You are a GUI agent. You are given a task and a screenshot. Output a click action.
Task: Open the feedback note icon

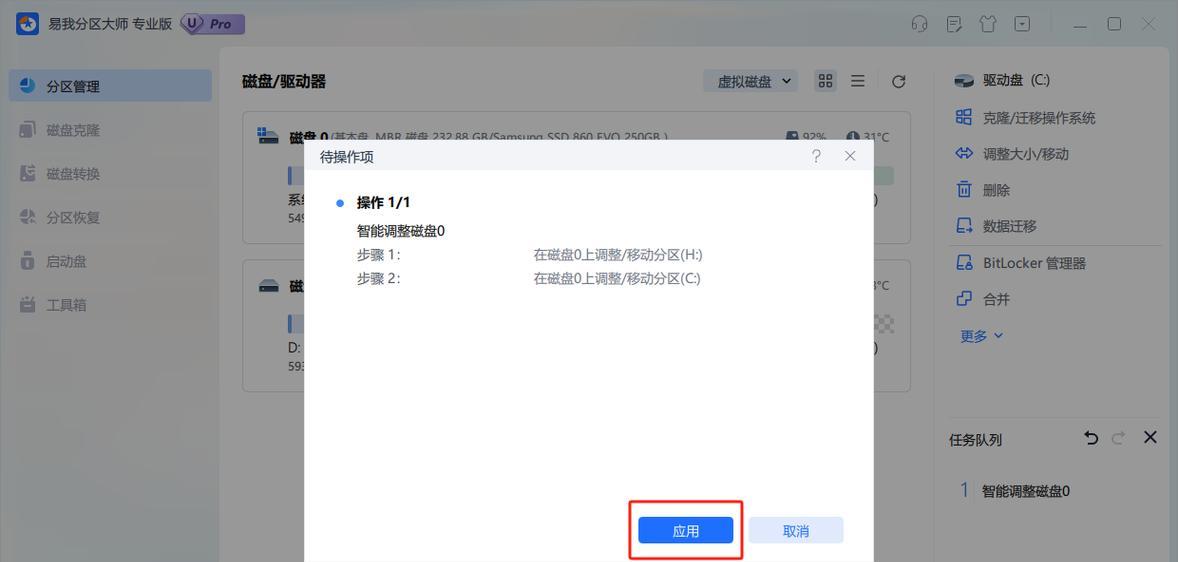coord(954,24)
